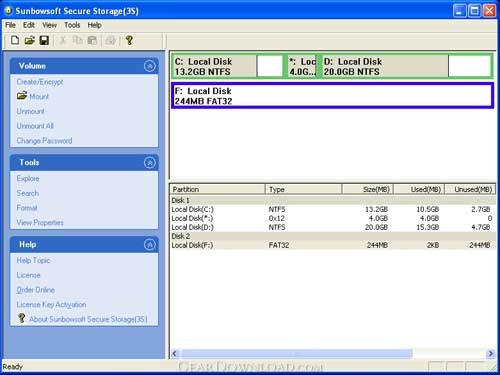500x375 pixels.
Task: Click the Help question mark toolbar icon
Action: [129, 40]
